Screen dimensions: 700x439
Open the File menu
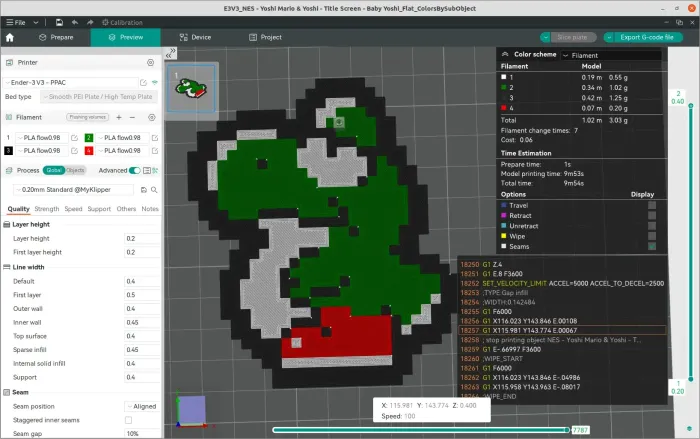(x=16, y=22)
